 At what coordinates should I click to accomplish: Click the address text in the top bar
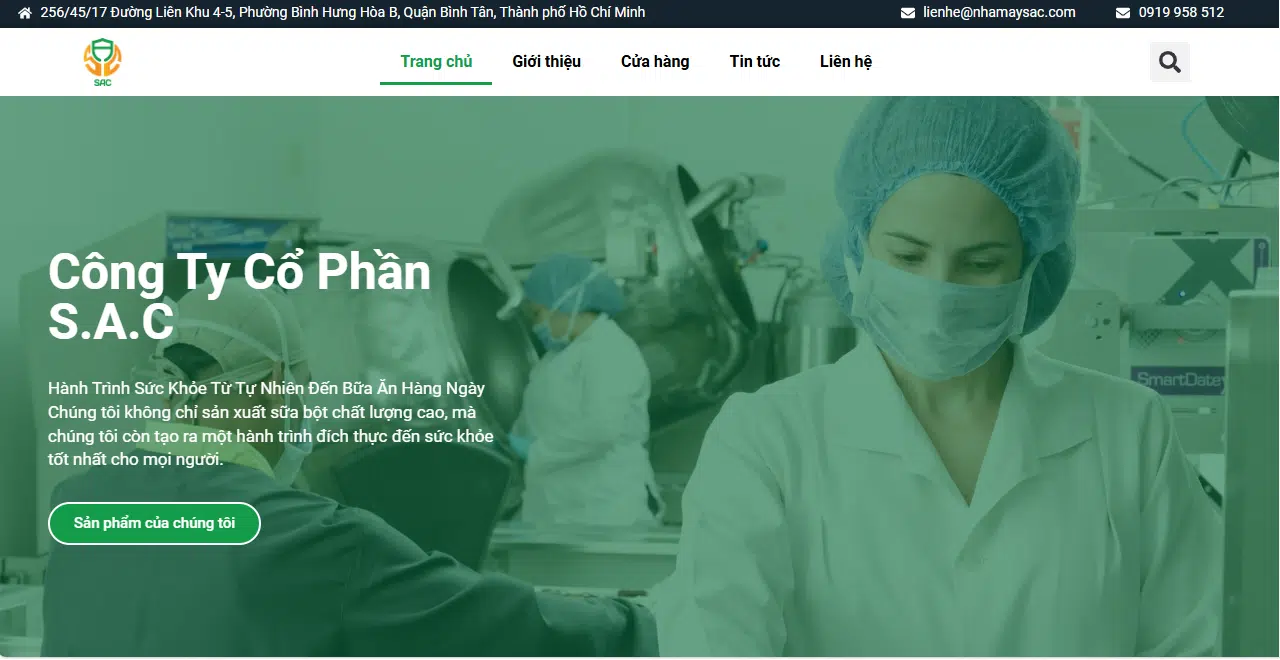click(x=343, y=13)
